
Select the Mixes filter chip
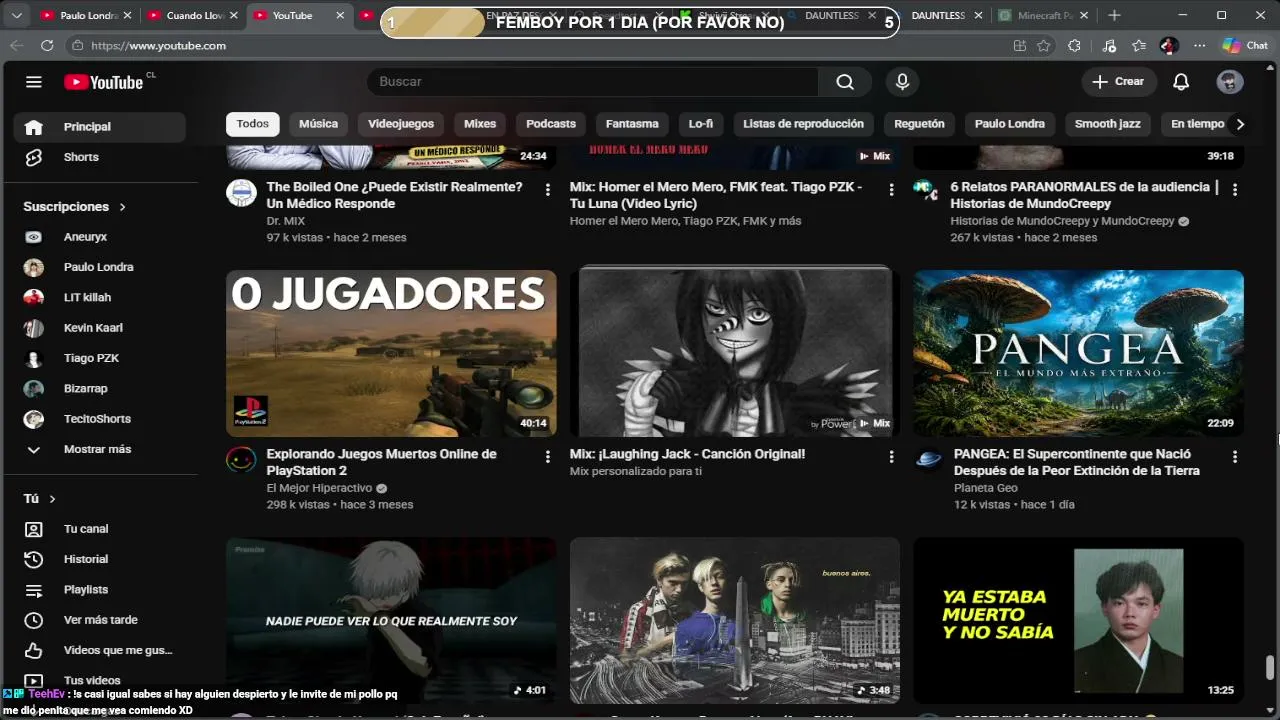coord(480,124)
